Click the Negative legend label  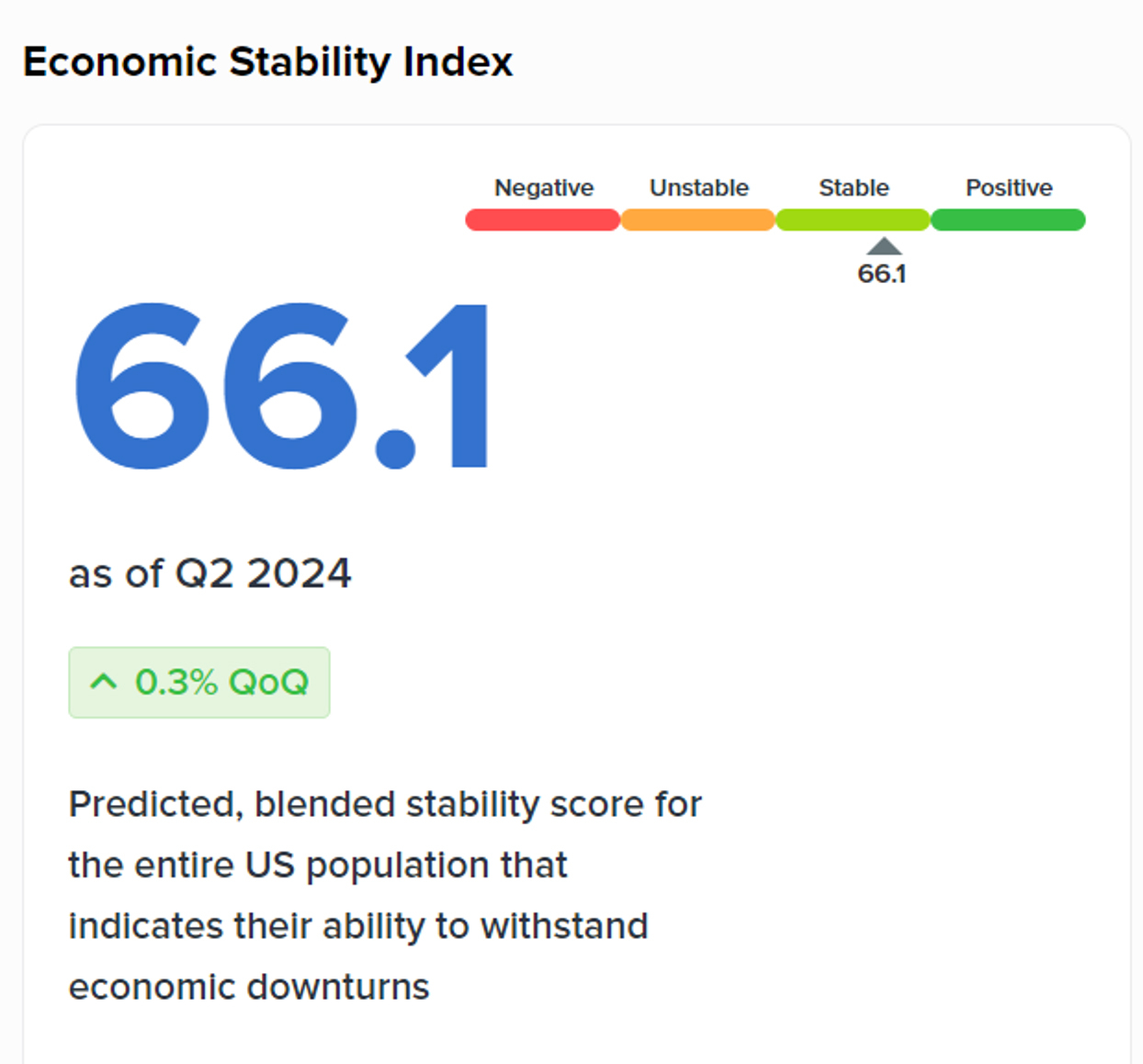click(544, 187)
